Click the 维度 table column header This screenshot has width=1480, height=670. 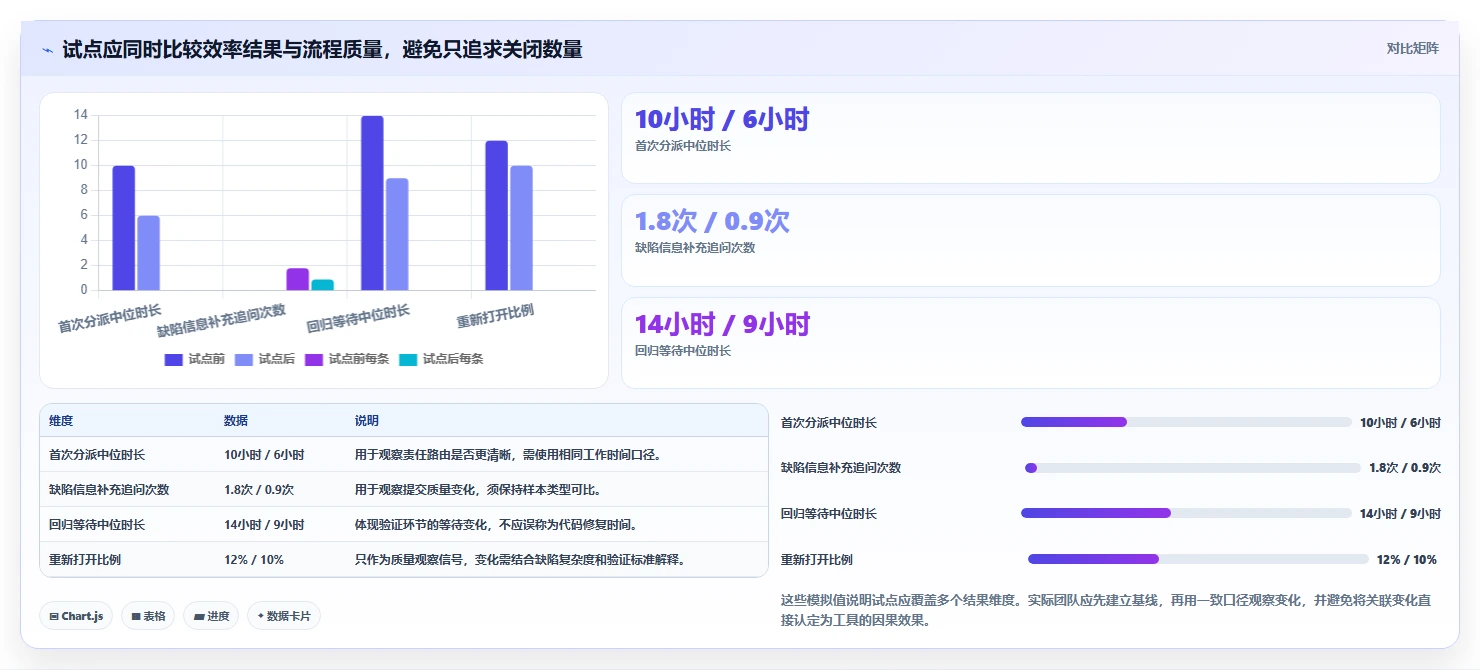[x=61, y=421]
